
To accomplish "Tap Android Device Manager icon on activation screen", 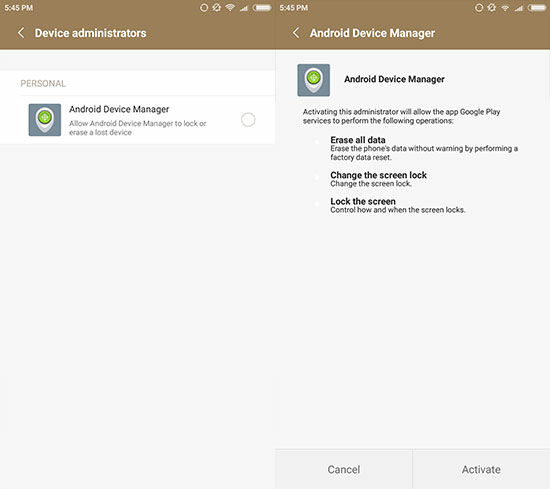I will click(314, 80).
